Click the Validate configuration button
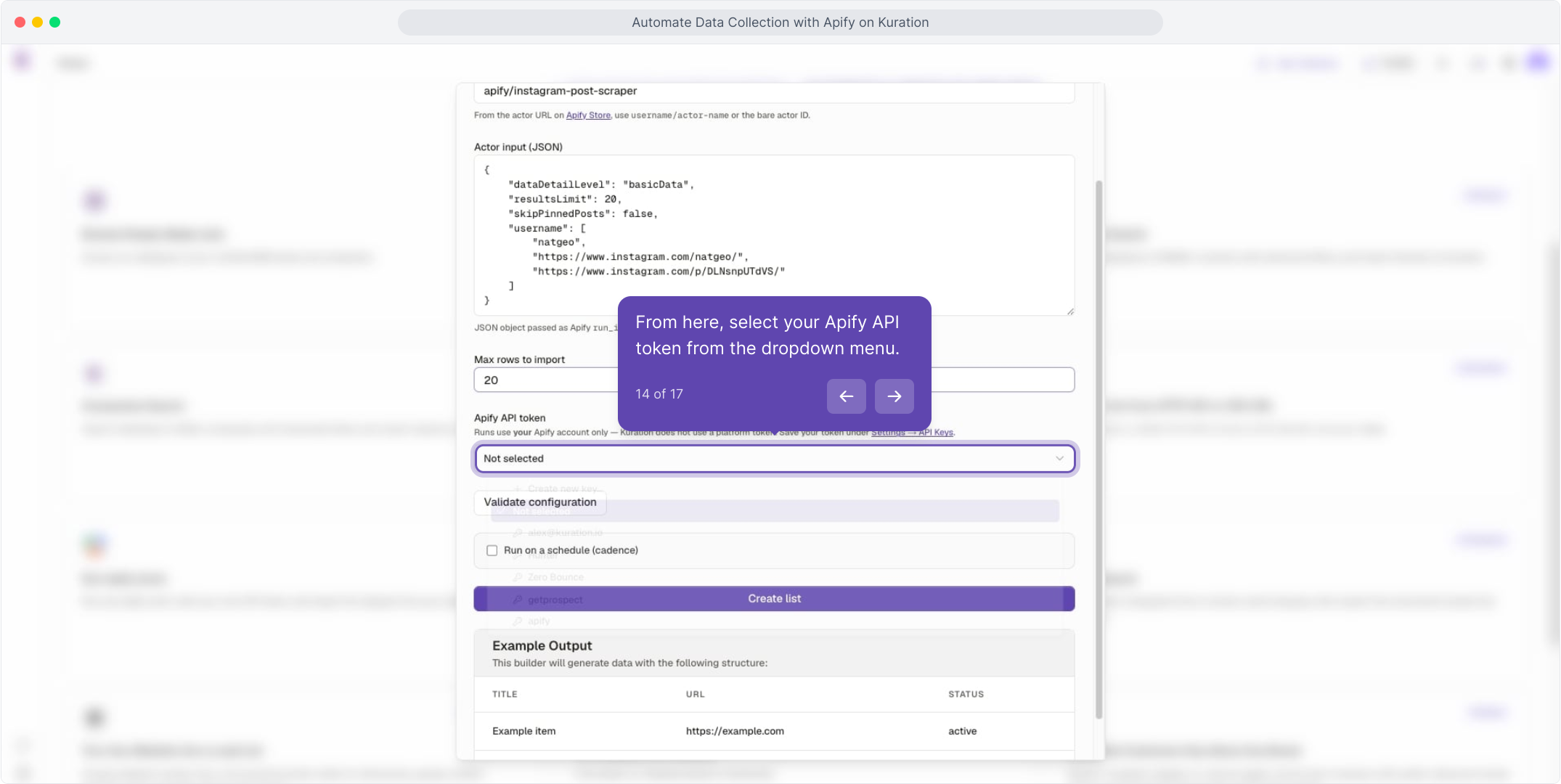This screenshot has width=1561, height=784. (540, 502)
